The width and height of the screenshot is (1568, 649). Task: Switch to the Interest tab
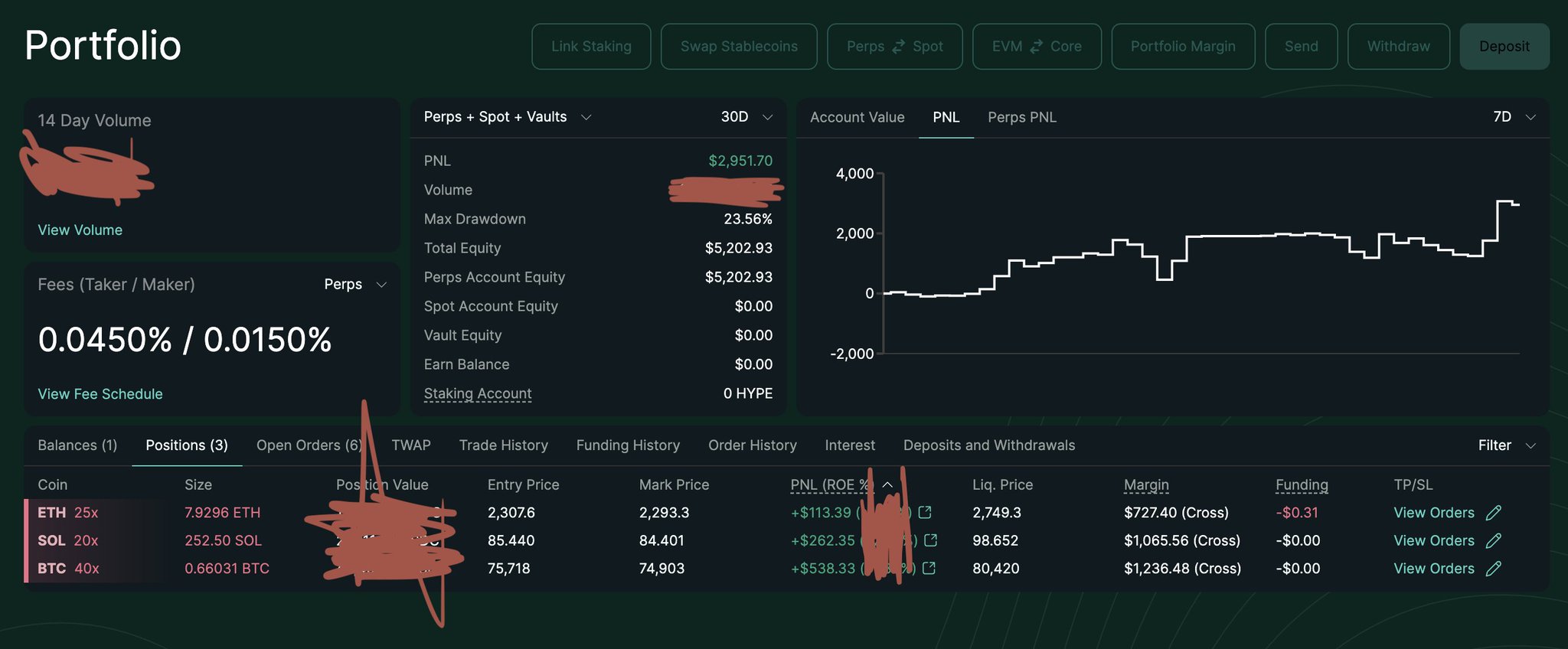click(x=850, y=445)
